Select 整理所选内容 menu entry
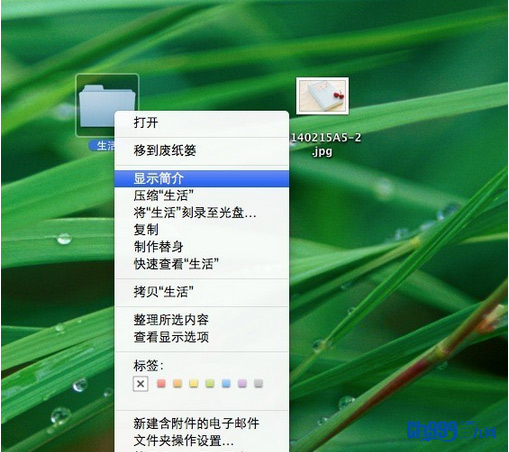This screenshot has width=509, height=452. point(202,320)
